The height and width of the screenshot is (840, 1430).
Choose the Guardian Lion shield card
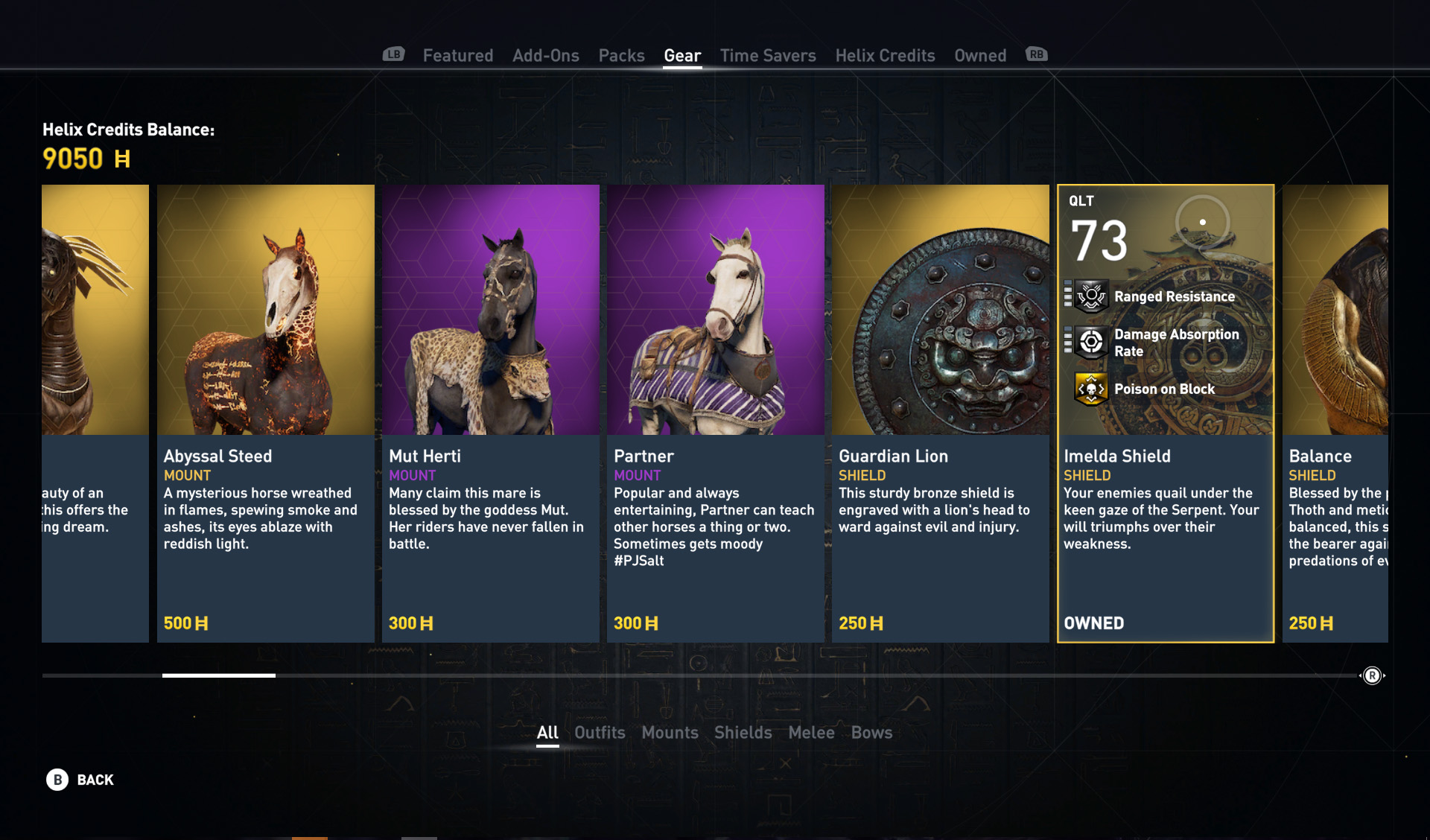point(941,413)
